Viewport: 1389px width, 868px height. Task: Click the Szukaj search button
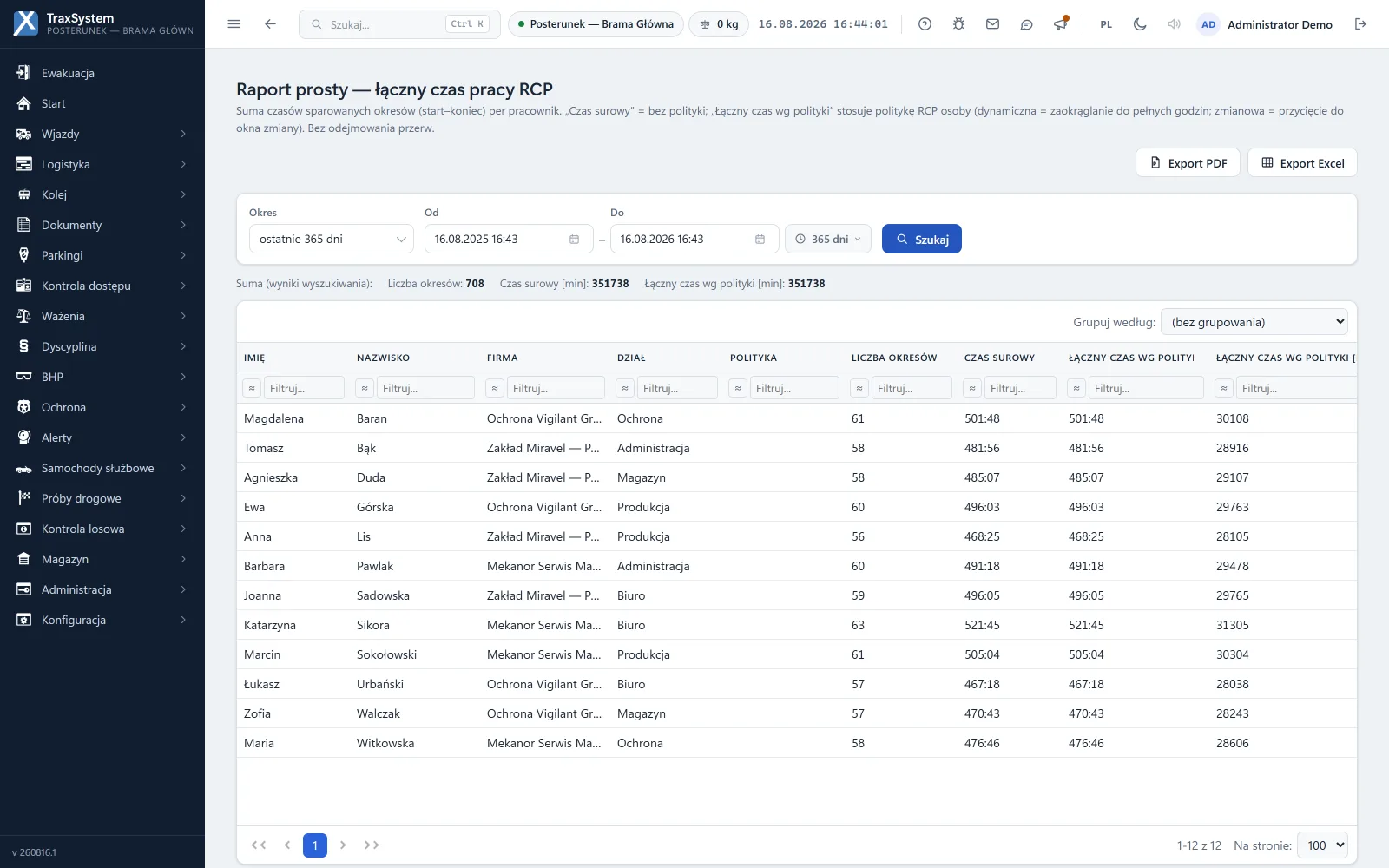tap(922, 240)
